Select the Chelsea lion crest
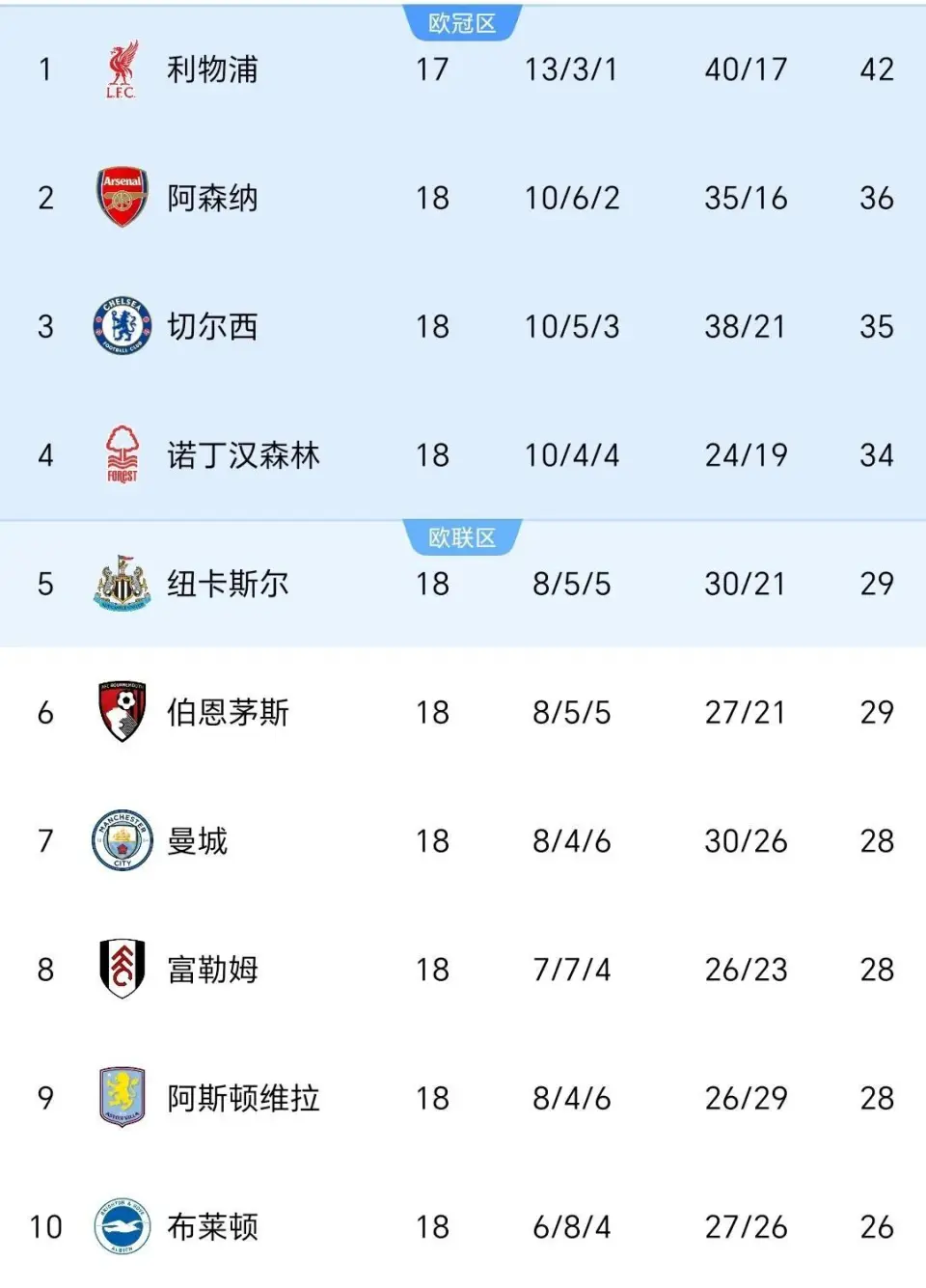926x1288 pixels. (122, 326)
